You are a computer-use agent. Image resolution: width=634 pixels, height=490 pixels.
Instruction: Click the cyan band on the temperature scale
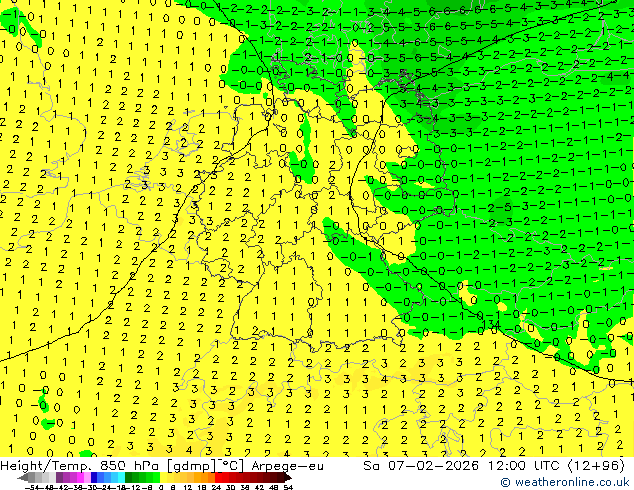pos(121,477)
